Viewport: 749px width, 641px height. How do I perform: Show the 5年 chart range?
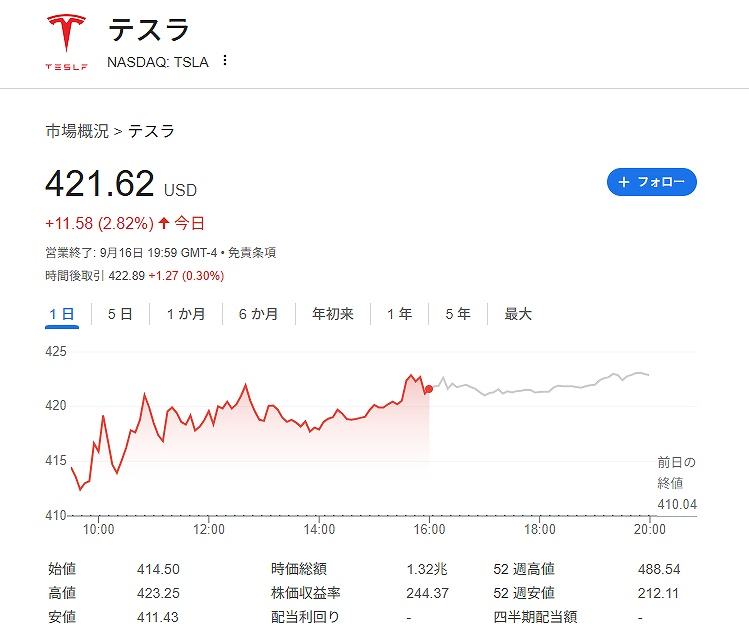click(458, 314)
